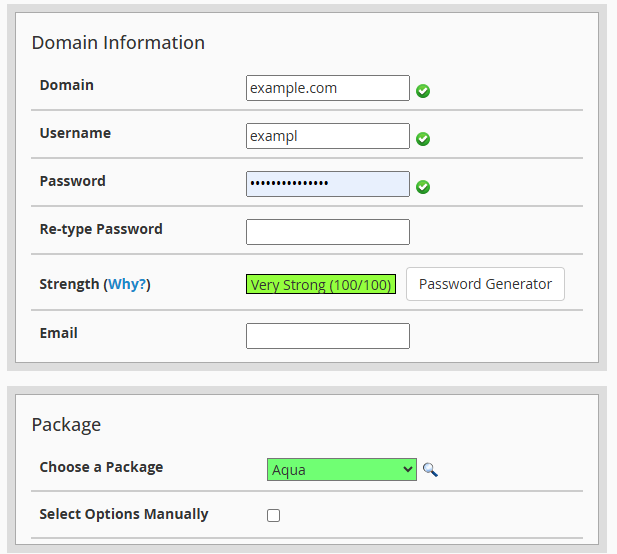This screenshot has height=554, width=617.
Task: Click the Domain Information section heading
Action: pyautogui.click(x=118, y=43)
